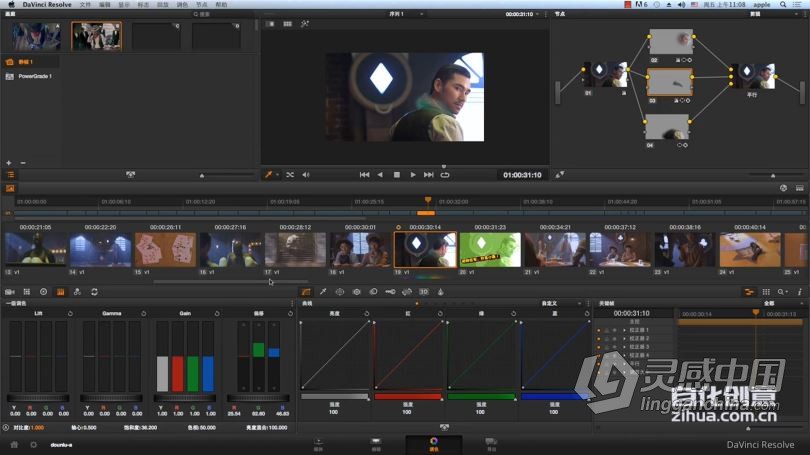Select the Curves palette icon
Viewport: 810px width, 455px height.
click(x=306, y=292)
